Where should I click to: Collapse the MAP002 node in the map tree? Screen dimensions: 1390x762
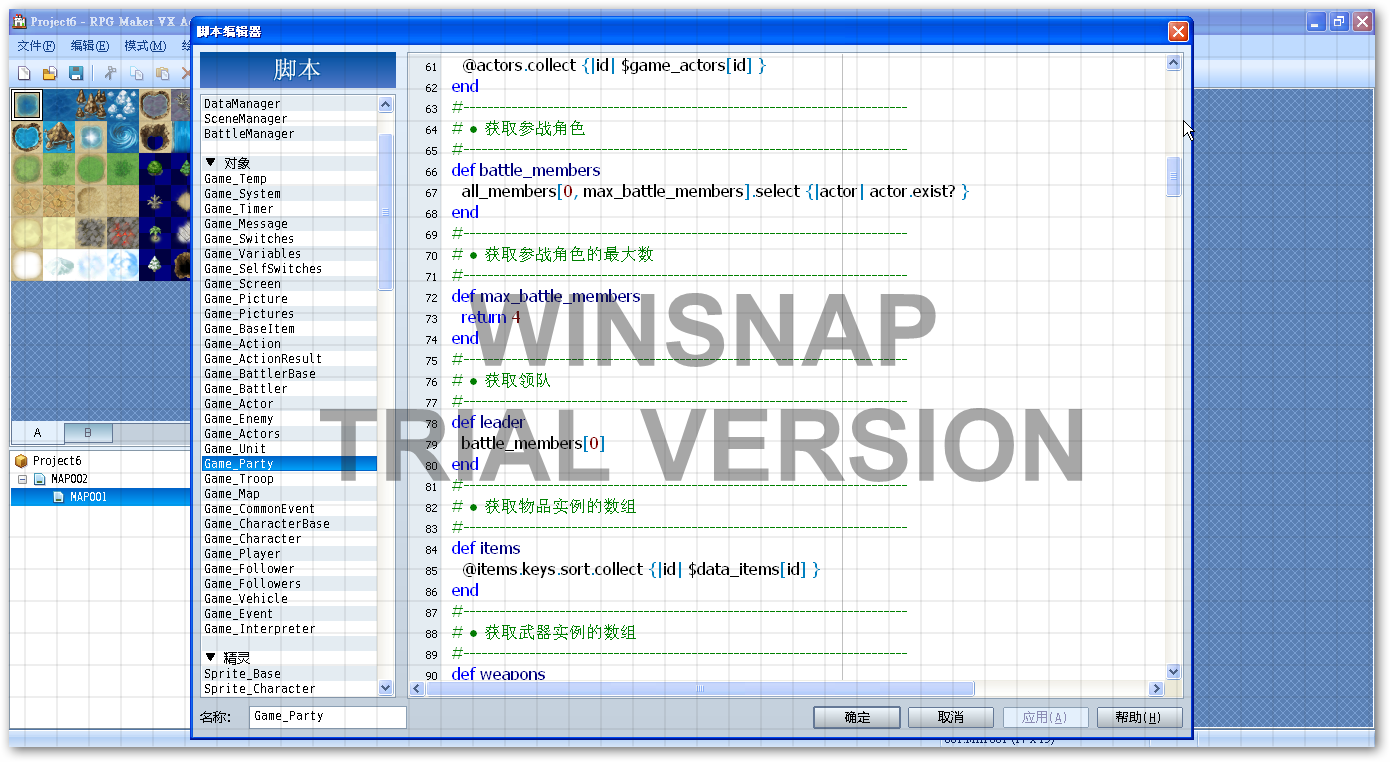coord(21,479)
